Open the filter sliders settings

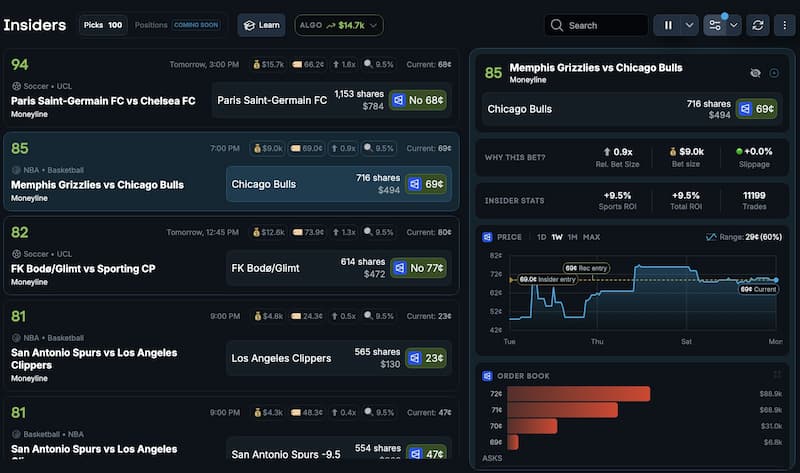click(715, 25)
